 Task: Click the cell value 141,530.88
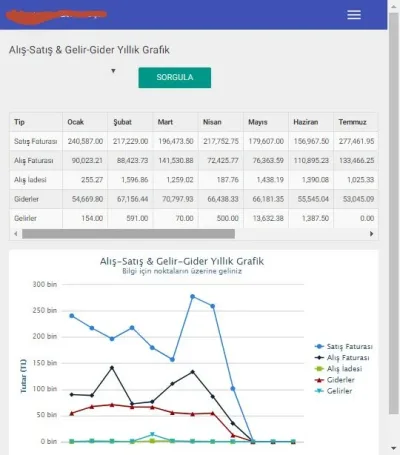coord(176,161)
